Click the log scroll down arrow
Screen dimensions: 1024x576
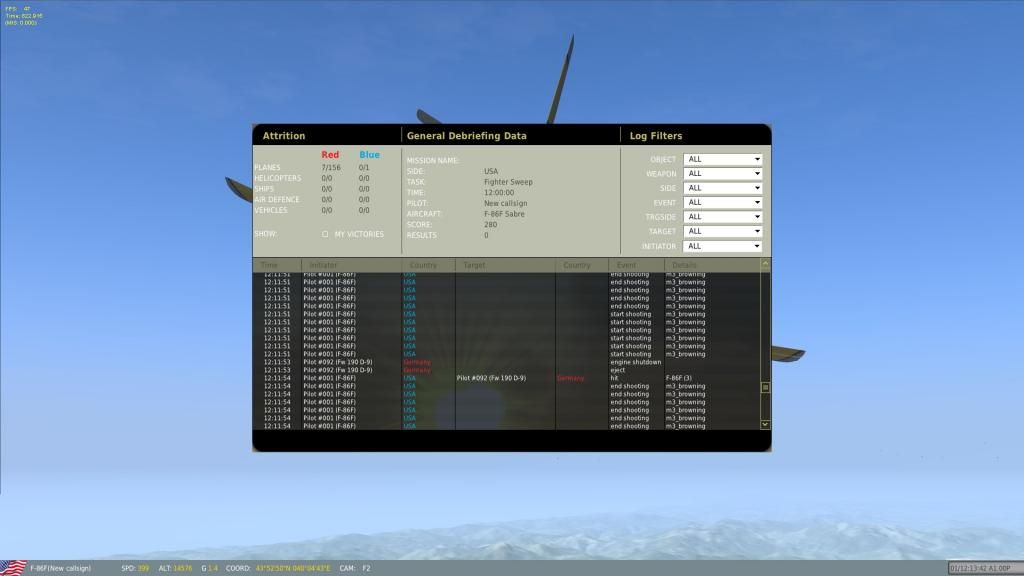pyautogui.click(x=766, y=424)
